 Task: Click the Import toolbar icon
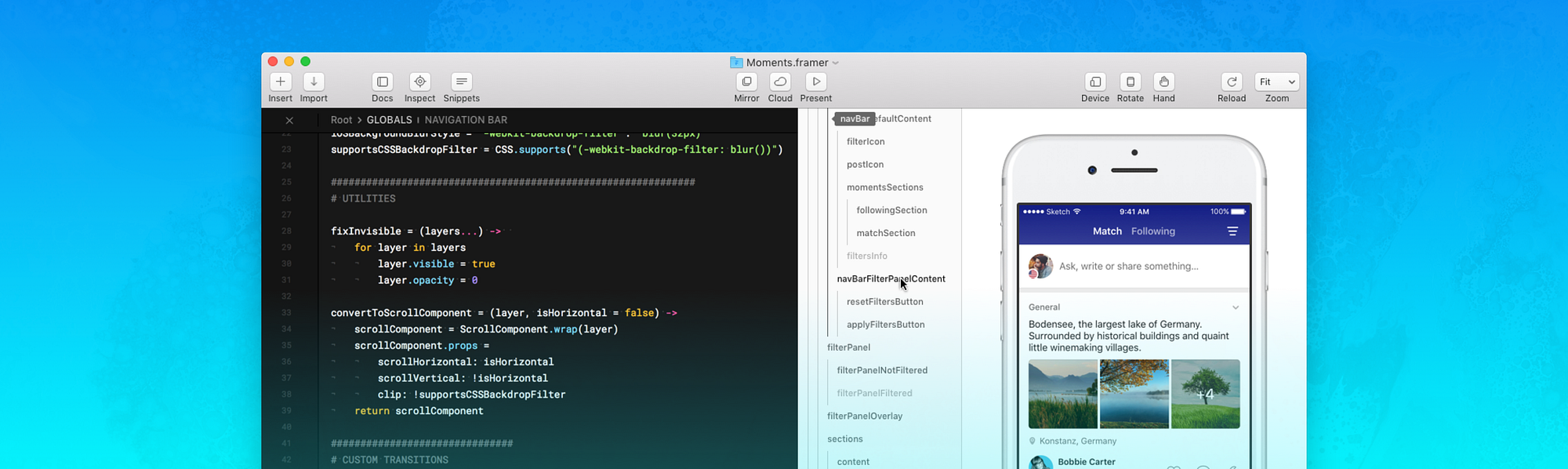click(x=314, y=82)
